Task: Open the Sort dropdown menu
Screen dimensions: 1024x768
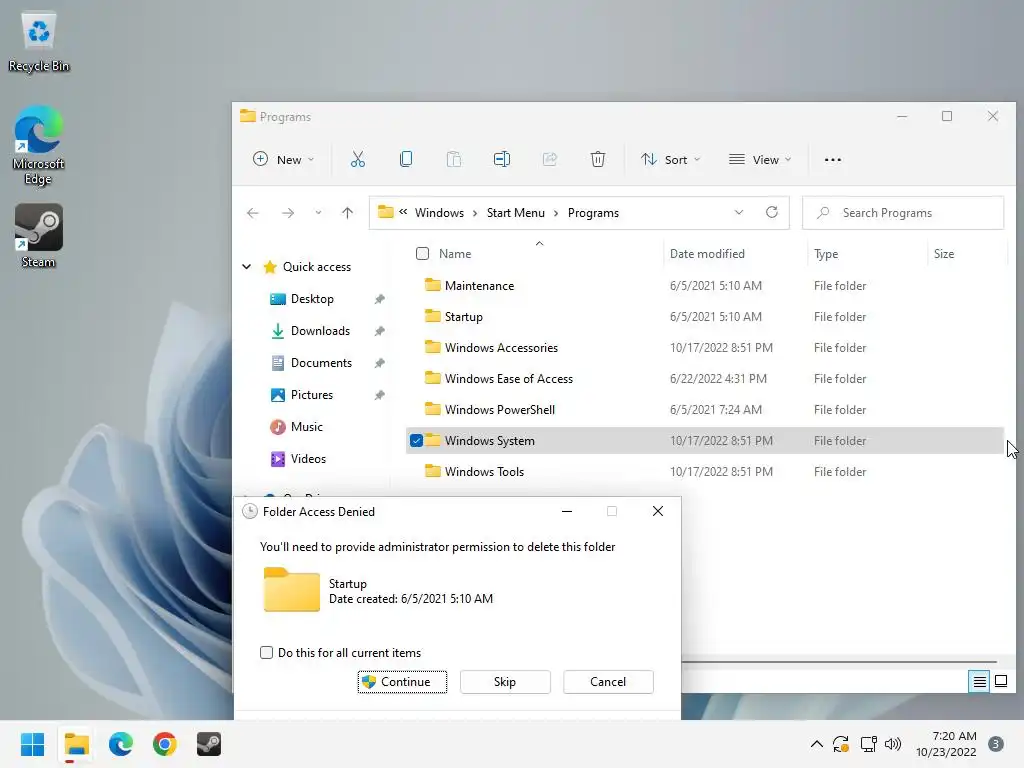Action: coord(671,159)
